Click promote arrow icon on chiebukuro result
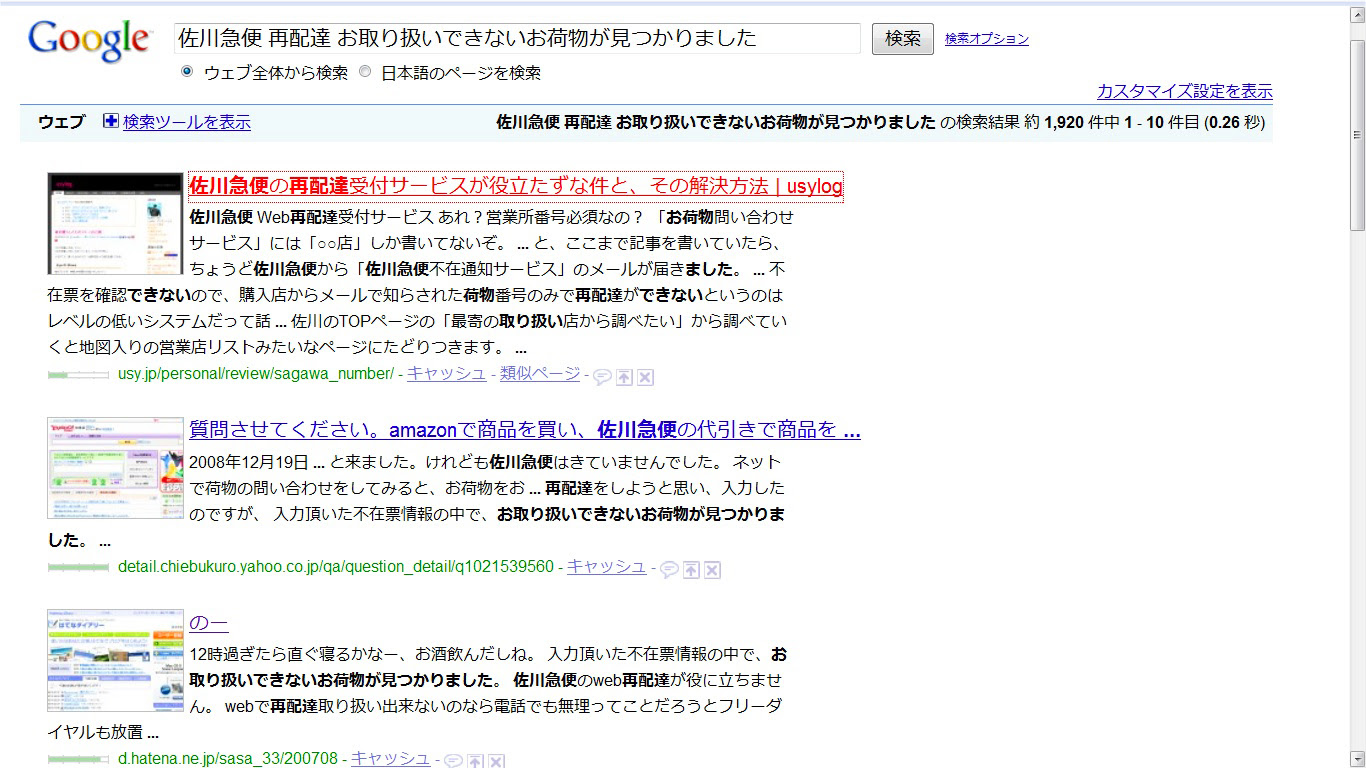This screenshot has width=1366, height=768. [x=691, y=570]
